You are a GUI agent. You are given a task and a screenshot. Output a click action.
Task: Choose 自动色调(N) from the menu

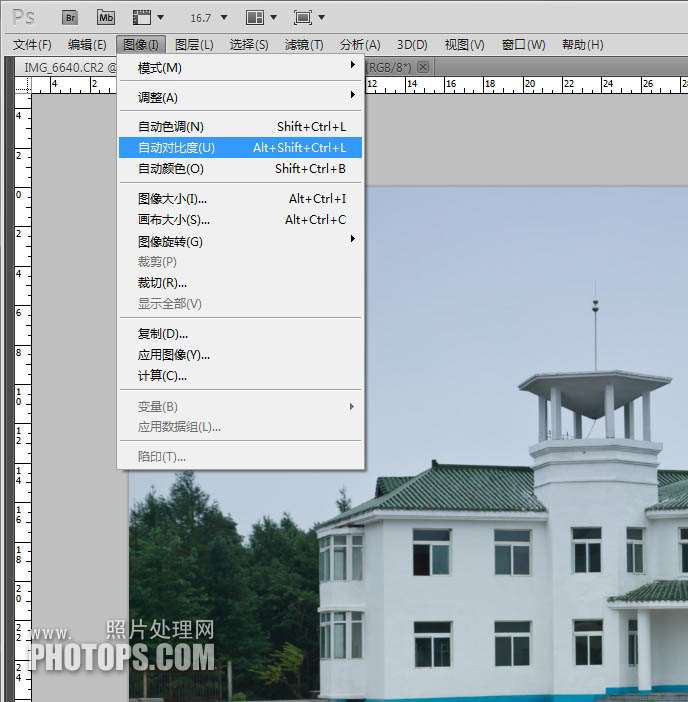[240, 127]
